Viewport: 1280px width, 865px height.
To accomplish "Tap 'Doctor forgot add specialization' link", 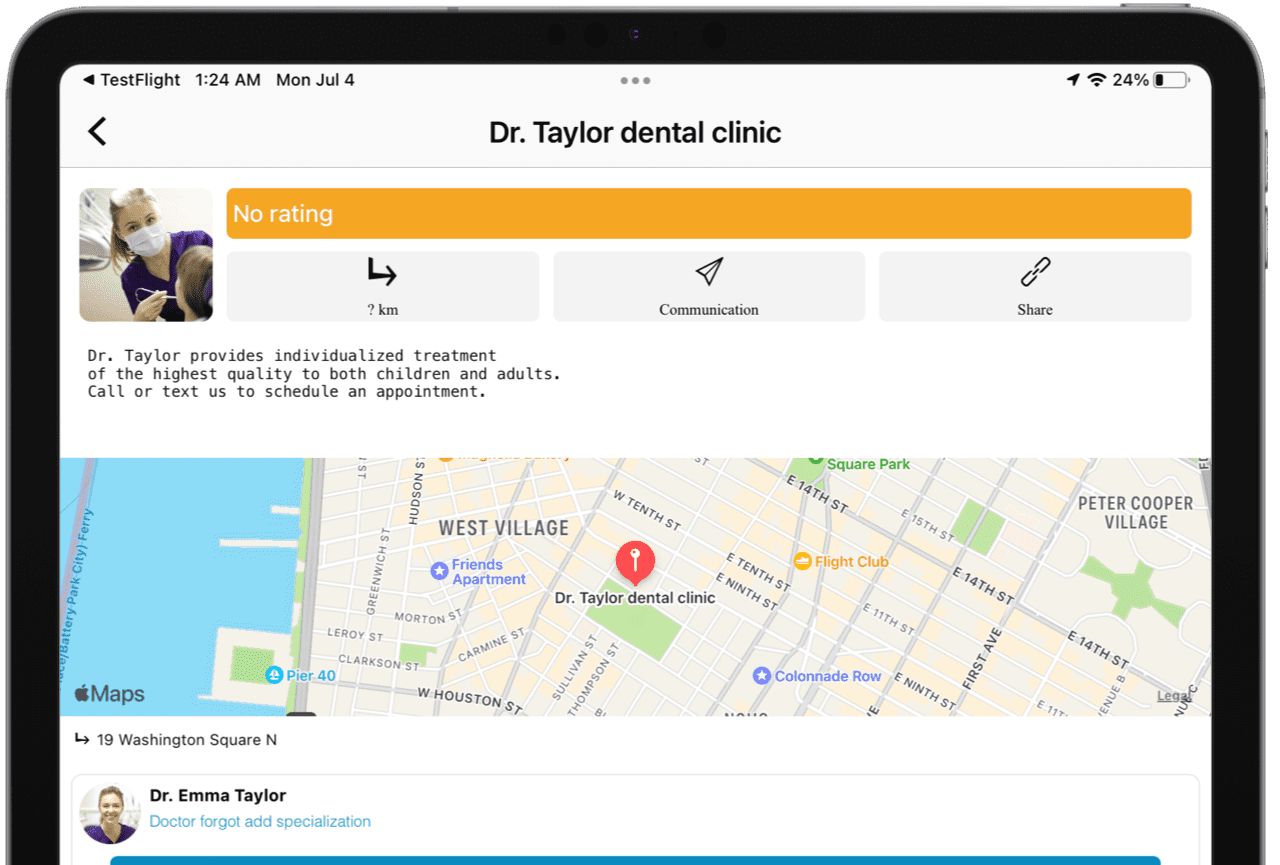I will pos(260,821).
